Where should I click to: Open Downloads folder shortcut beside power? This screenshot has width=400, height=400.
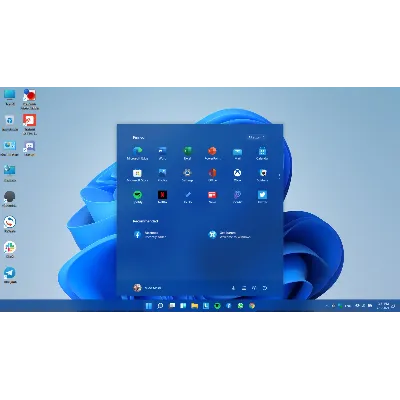(x=233, y=288)
